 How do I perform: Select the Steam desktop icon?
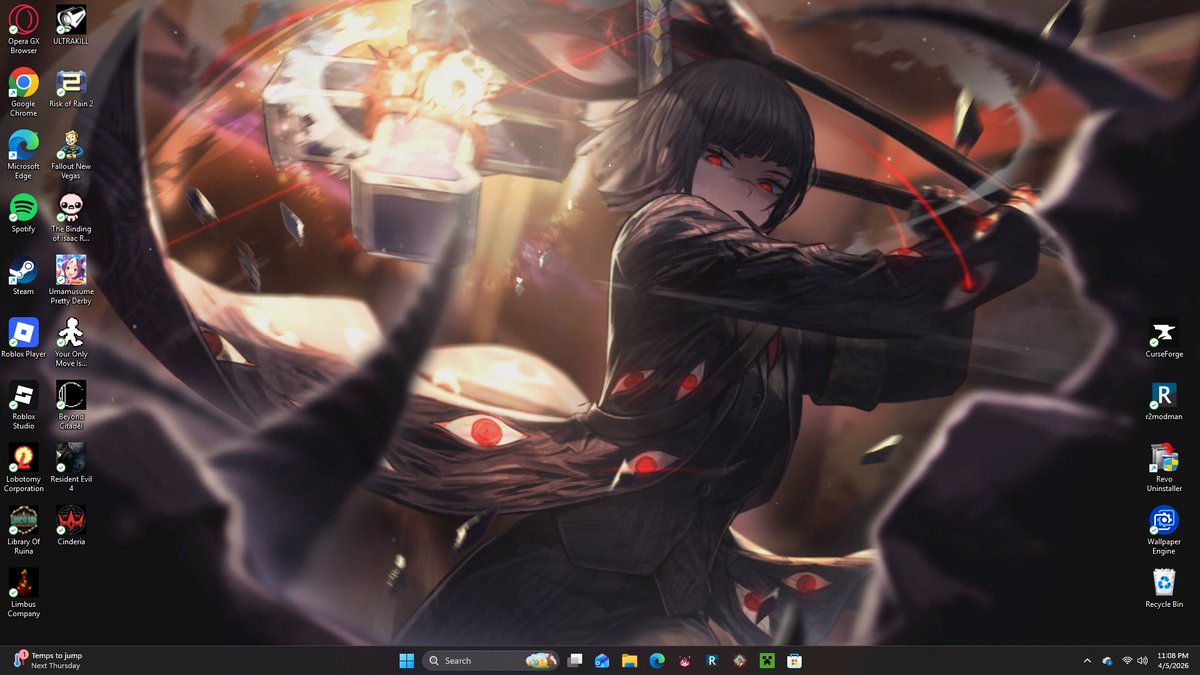(23, 275)
